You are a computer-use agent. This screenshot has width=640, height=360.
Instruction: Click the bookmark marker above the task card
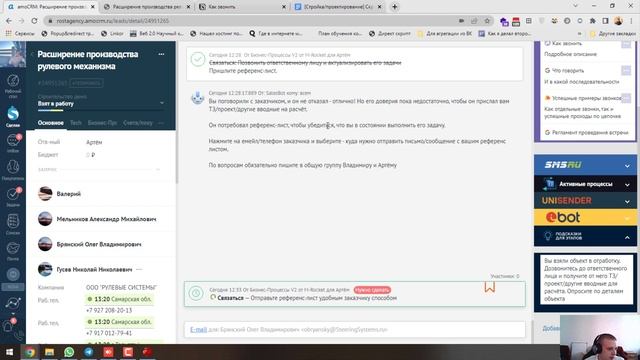pyautogui.click(x=490, y=287)
